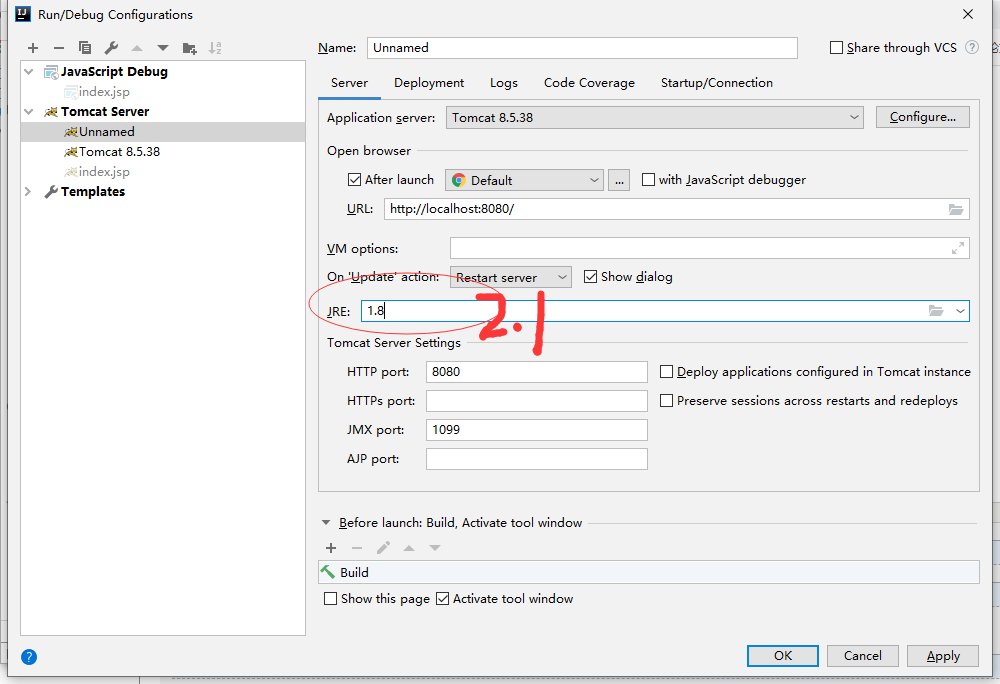Remove the selected configuration with minus icon
The width and height of the screenshot is (1000, 684).
(x=59, y=48)
